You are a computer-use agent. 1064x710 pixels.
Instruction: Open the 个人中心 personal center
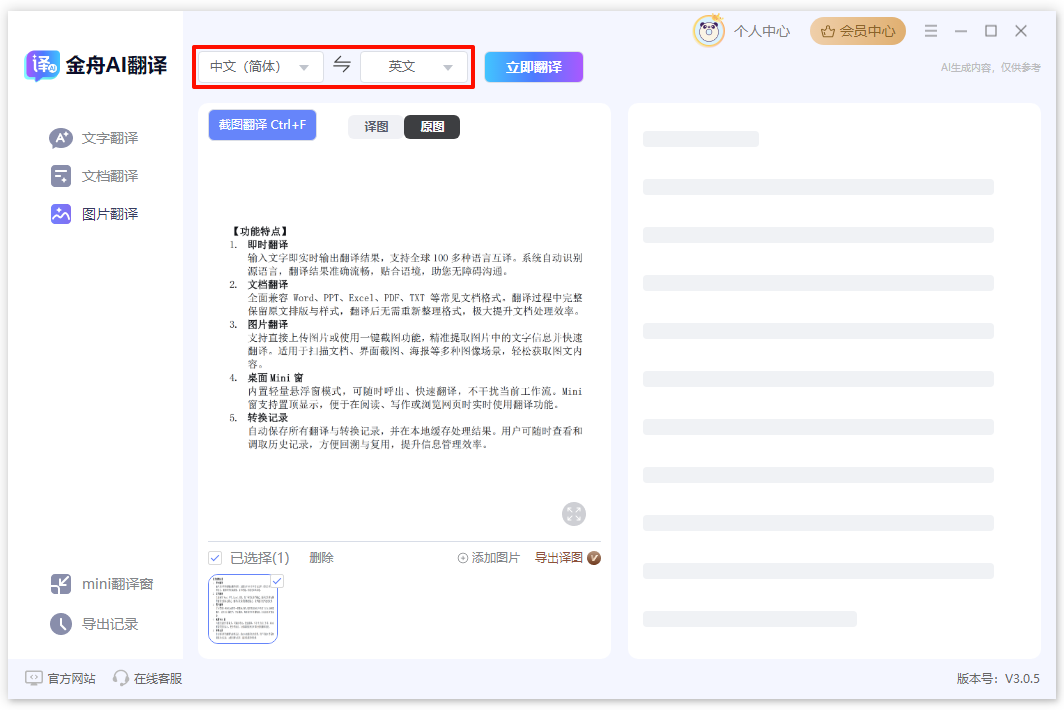coord(762,30)
